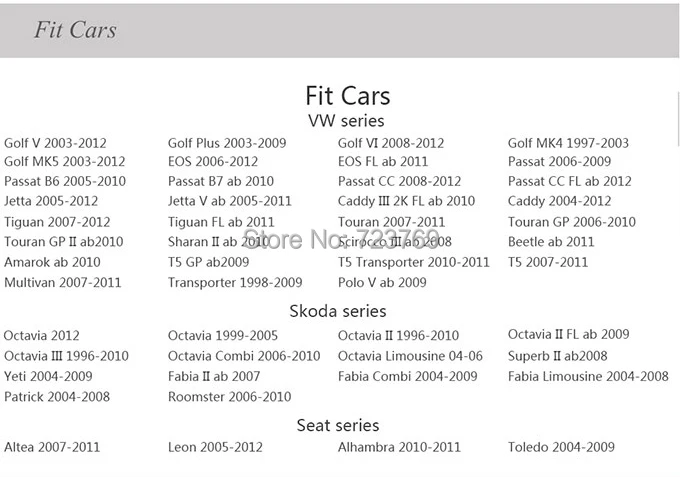Click the VW series heading

tap(346, 121)
